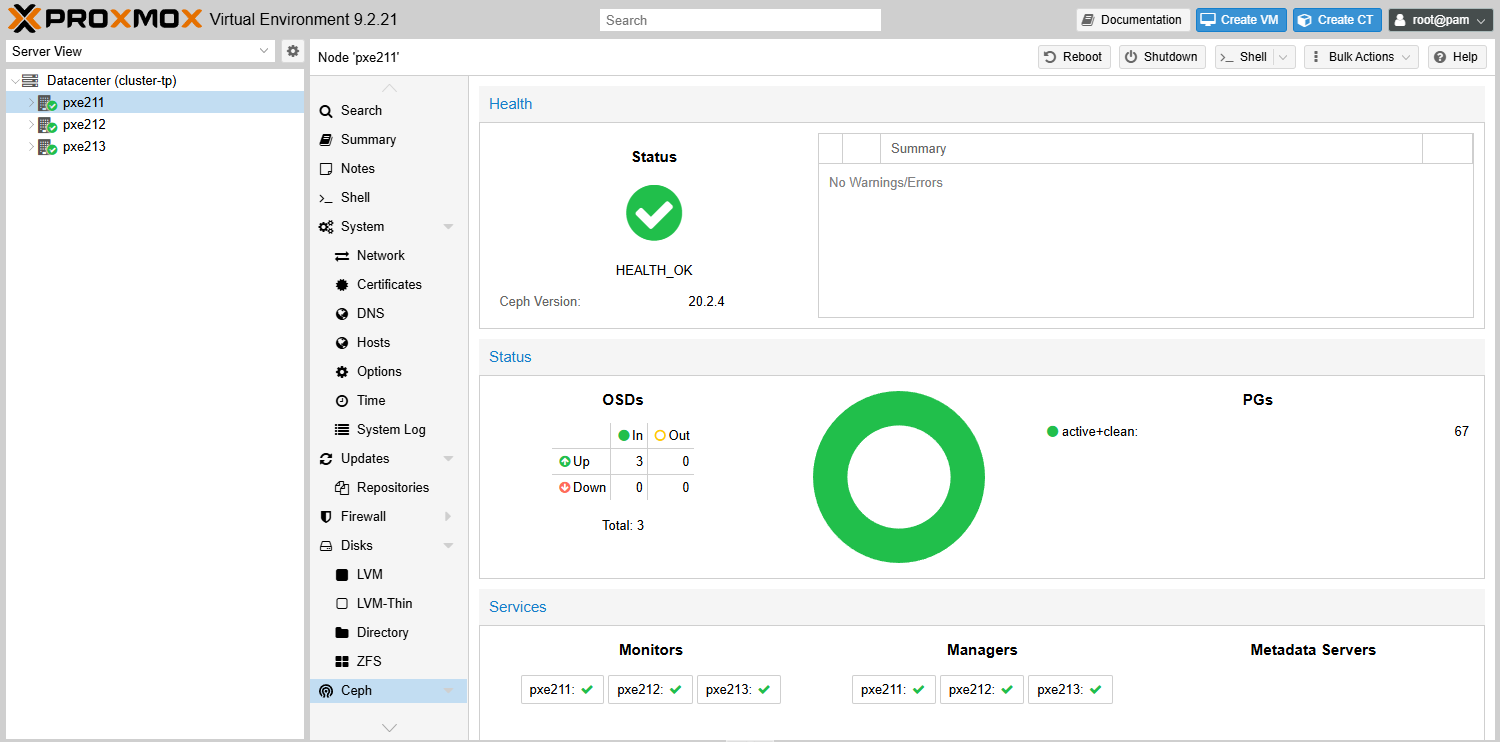Viewport: 1500px width, 742px height.
Task: Click the pxe212 node server icon
Action: (x=47, y=125)
